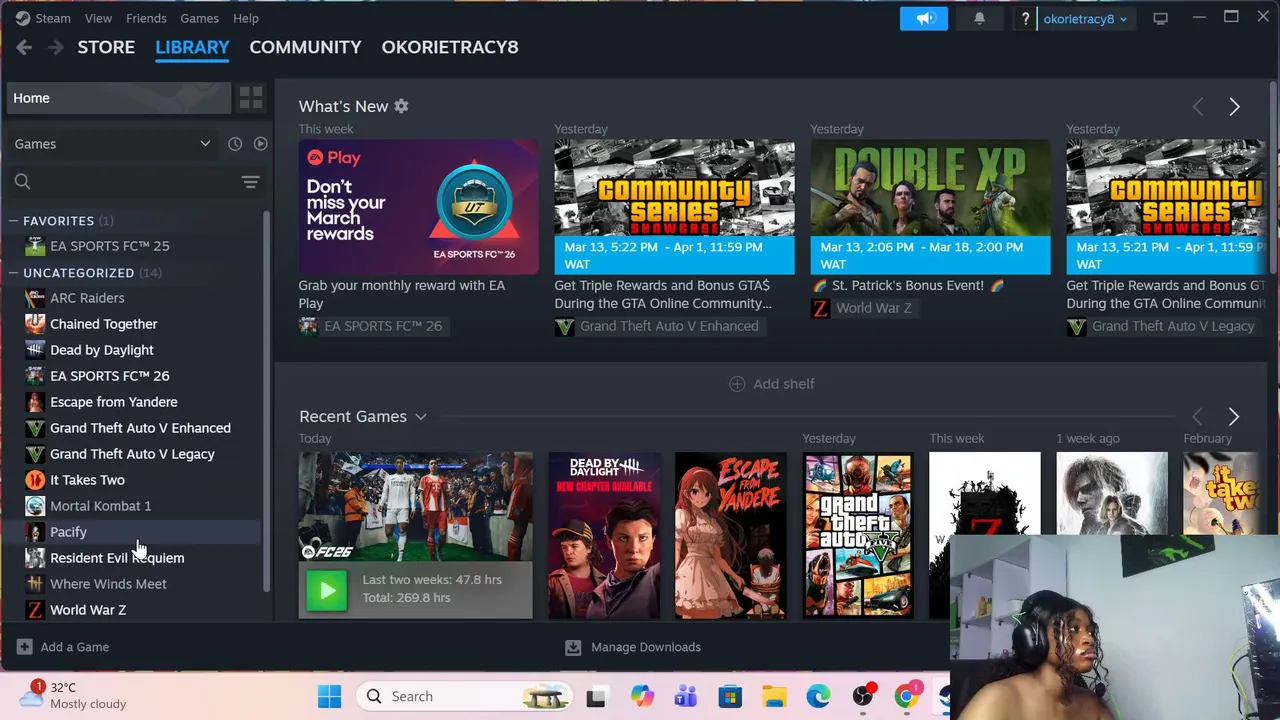Select Chained Together in game list
1280x720 pixels.
104,324
